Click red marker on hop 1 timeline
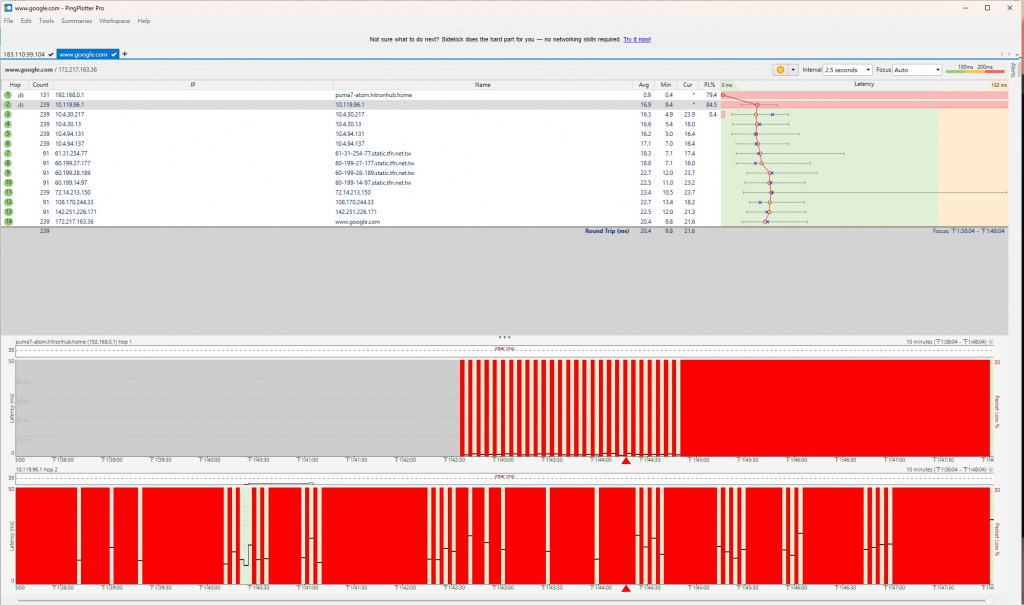Screen dimensions: 1024x605 coord(626,461)
